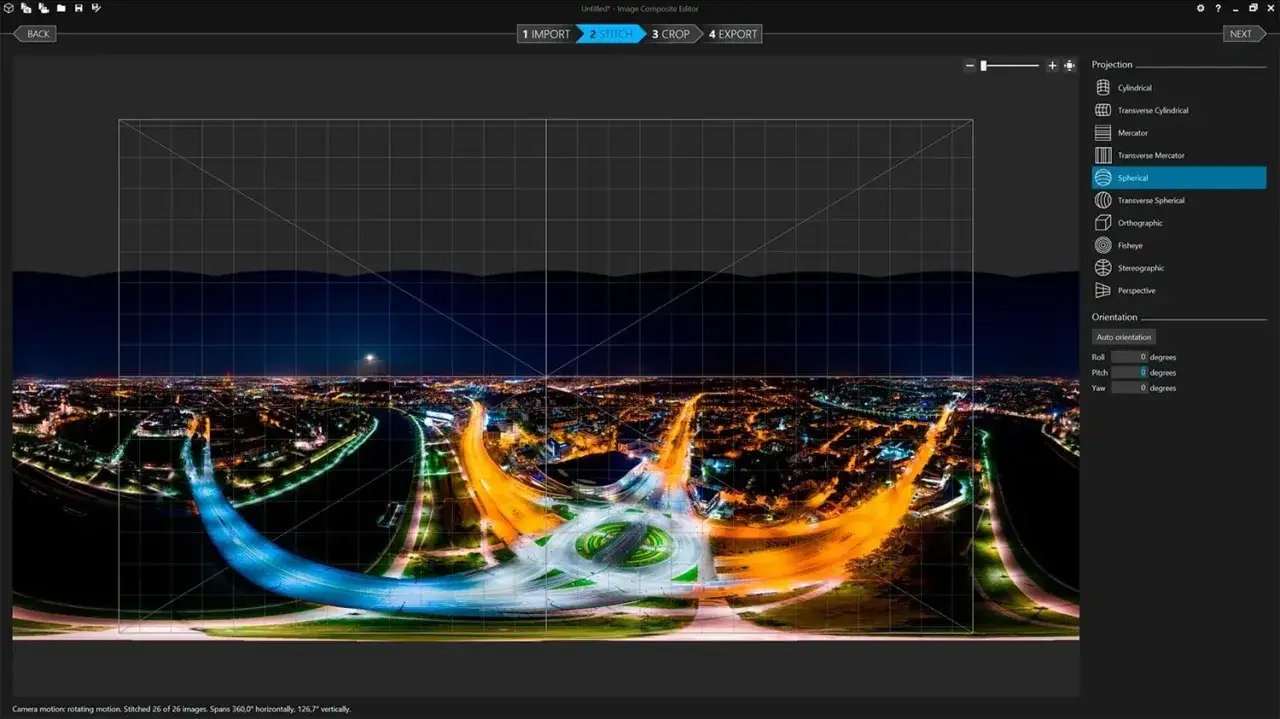Save the current panorama project
The image size is (1280, 719).
tap(78, 8)
